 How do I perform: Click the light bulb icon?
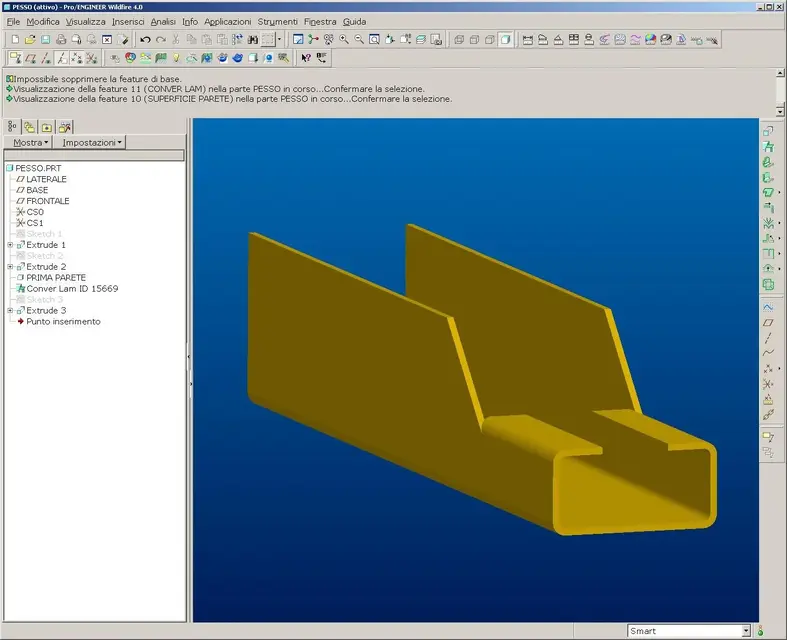[x=176, y=58]
